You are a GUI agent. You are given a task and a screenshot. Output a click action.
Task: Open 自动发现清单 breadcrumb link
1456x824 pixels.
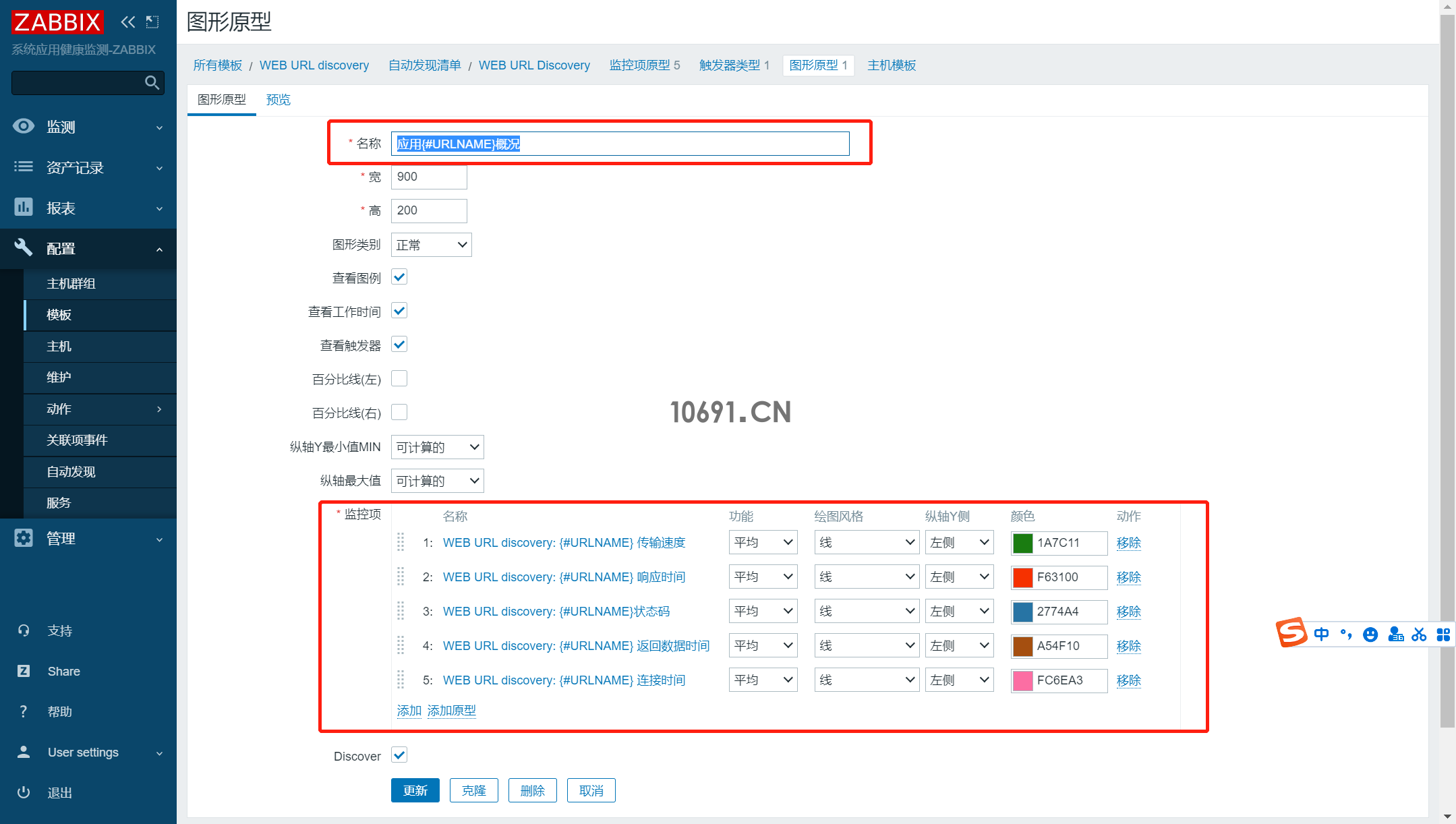click(x=425, y=65)
